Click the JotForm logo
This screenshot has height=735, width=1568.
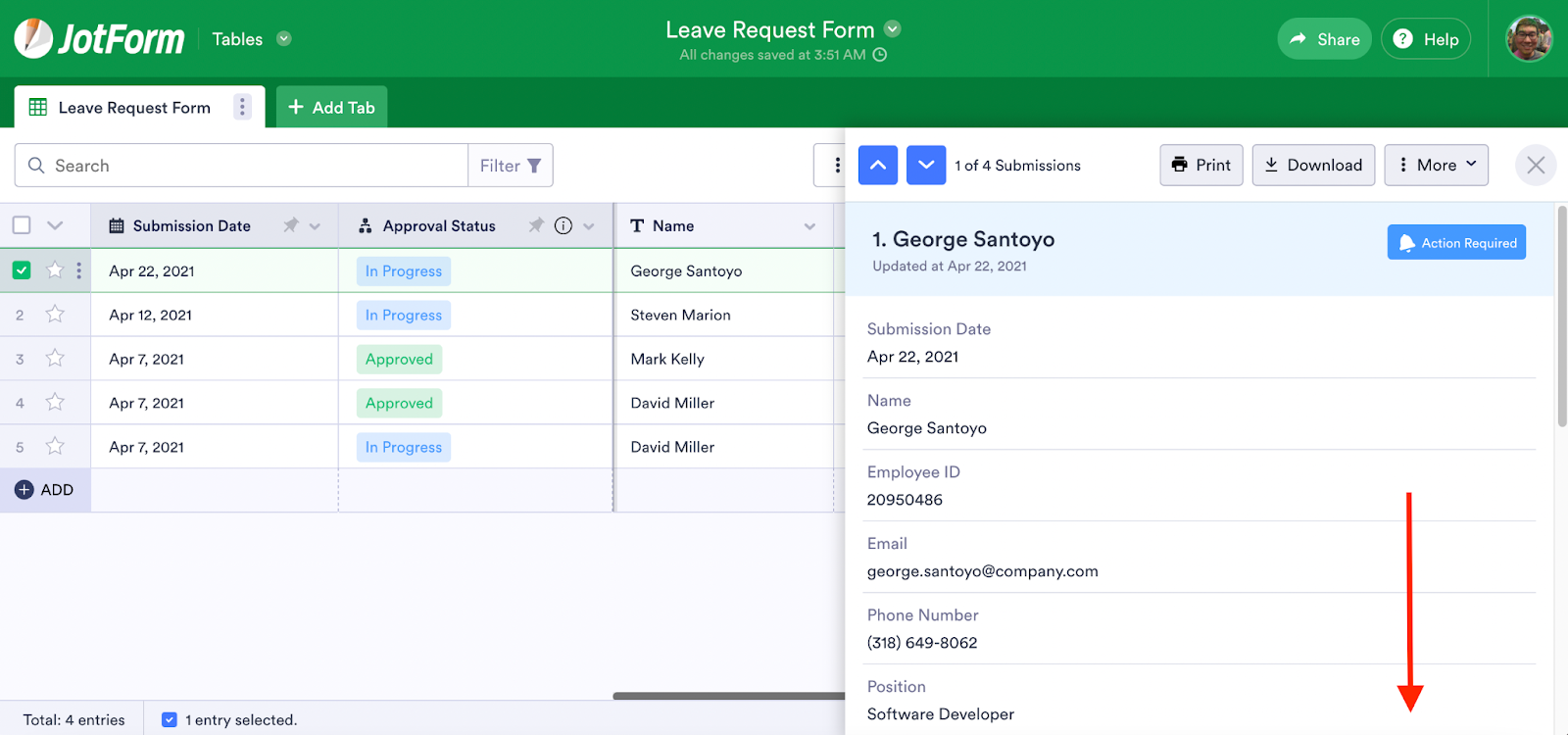pyautogui.click(x=99, y=39)
